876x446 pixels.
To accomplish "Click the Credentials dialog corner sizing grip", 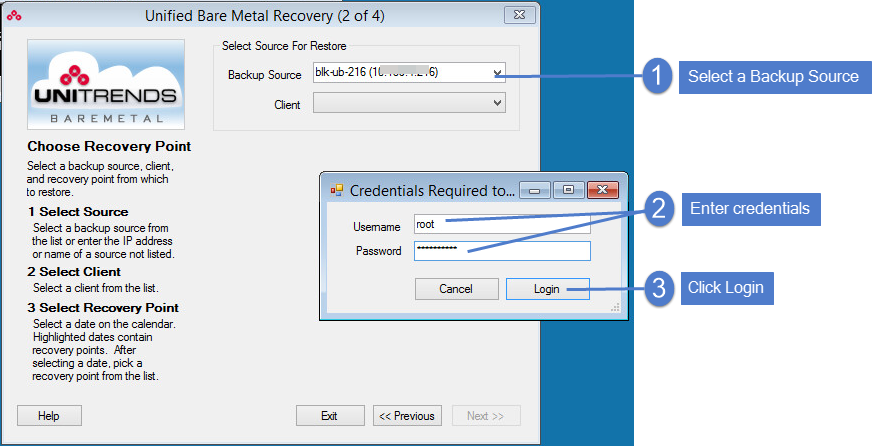I will 615,307.
